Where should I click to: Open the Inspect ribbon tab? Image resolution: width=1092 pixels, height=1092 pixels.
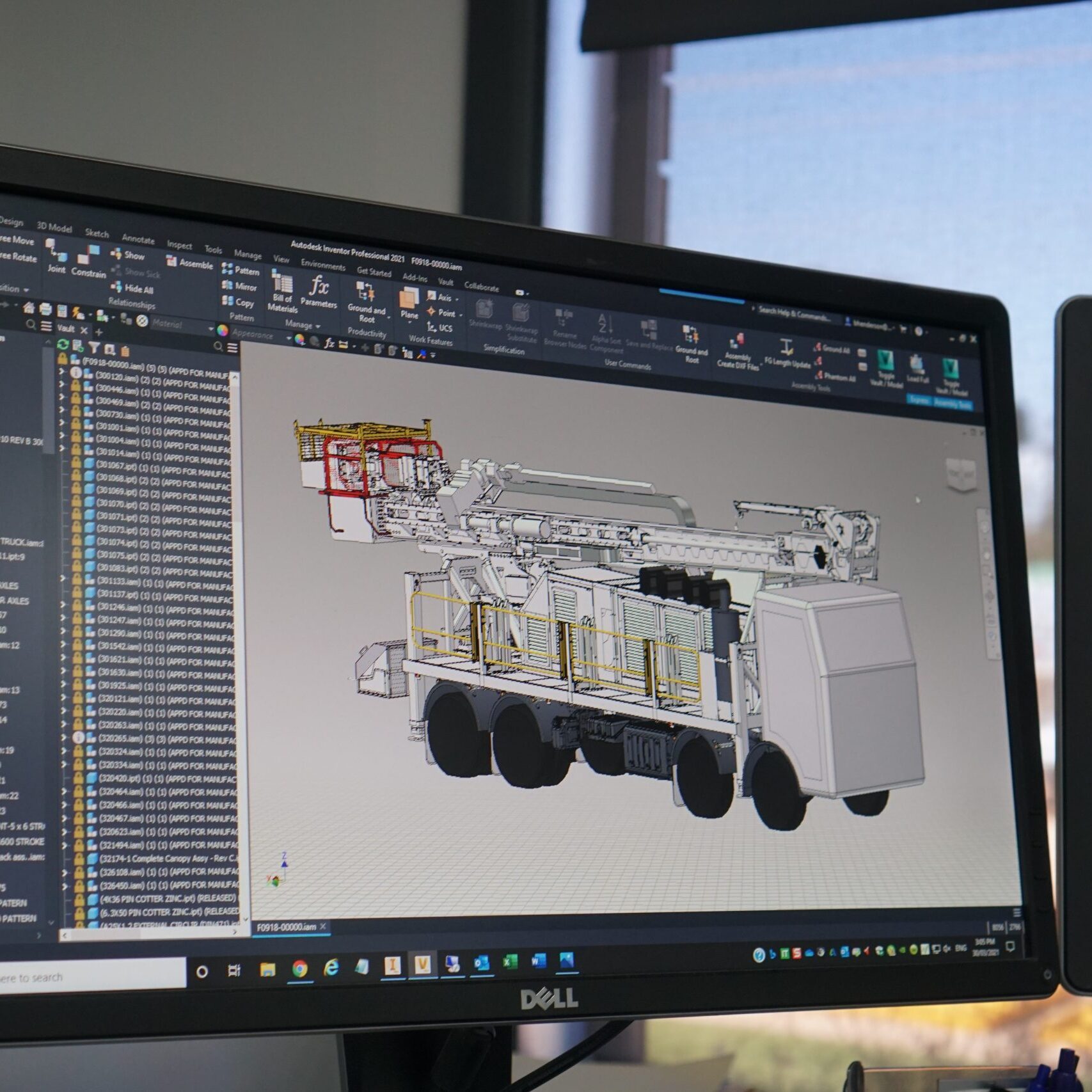[179, 244]
